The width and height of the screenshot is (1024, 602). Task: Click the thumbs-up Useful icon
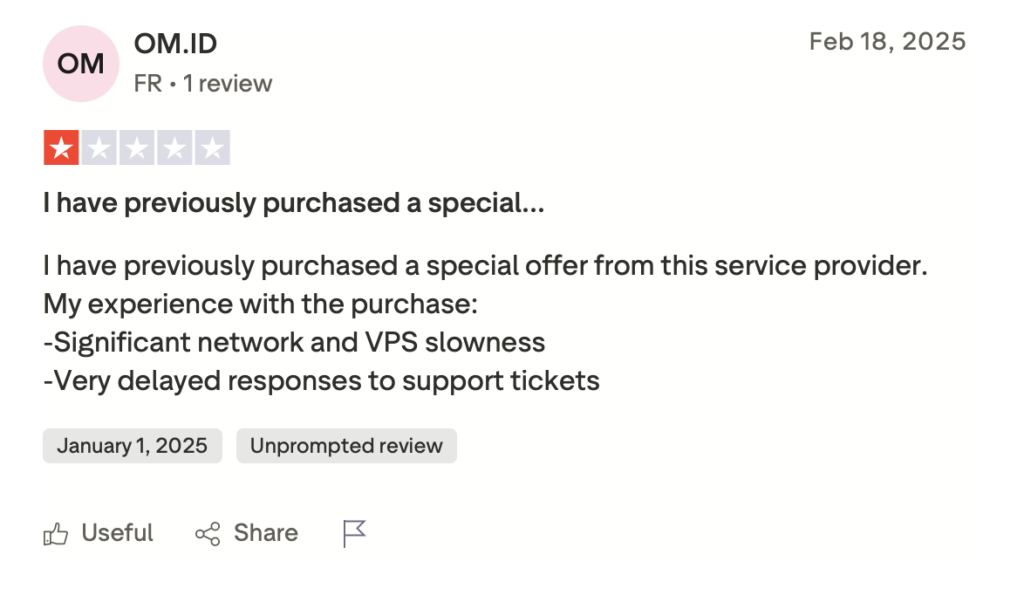click(x=56, y=534)
